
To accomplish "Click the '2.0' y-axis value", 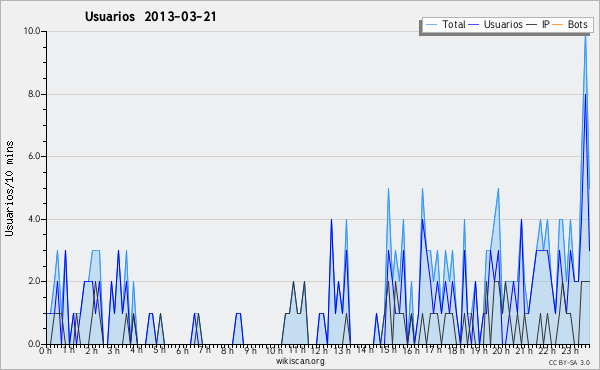I will [34, 281].
